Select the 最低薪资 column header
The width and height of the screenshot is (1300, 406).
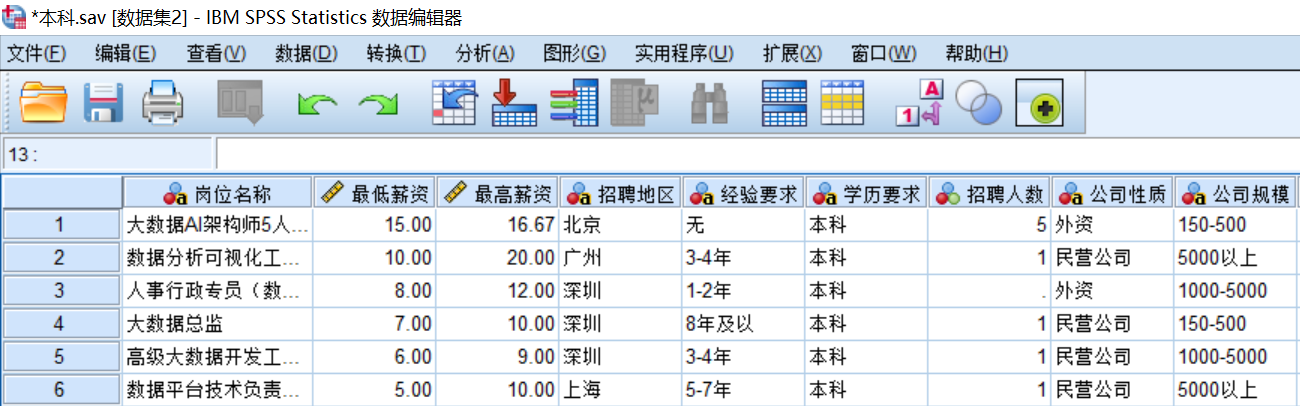374,193
